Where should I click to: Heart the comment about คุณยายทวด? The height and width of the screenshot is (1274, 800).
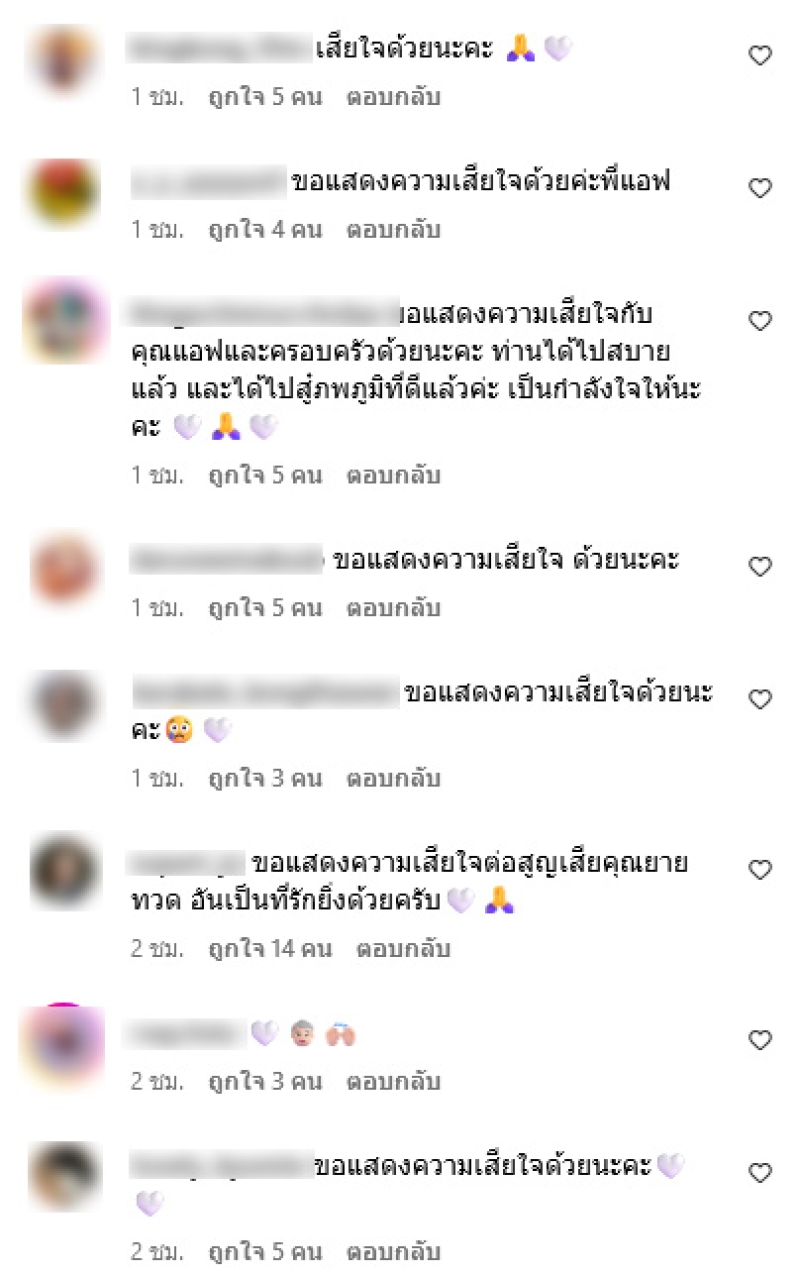[761, 870]
